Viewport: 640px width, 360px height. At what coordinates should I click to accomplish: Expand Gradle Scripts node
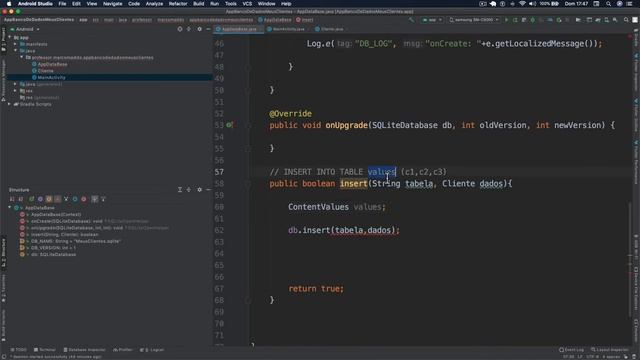[x=9, y=104]
